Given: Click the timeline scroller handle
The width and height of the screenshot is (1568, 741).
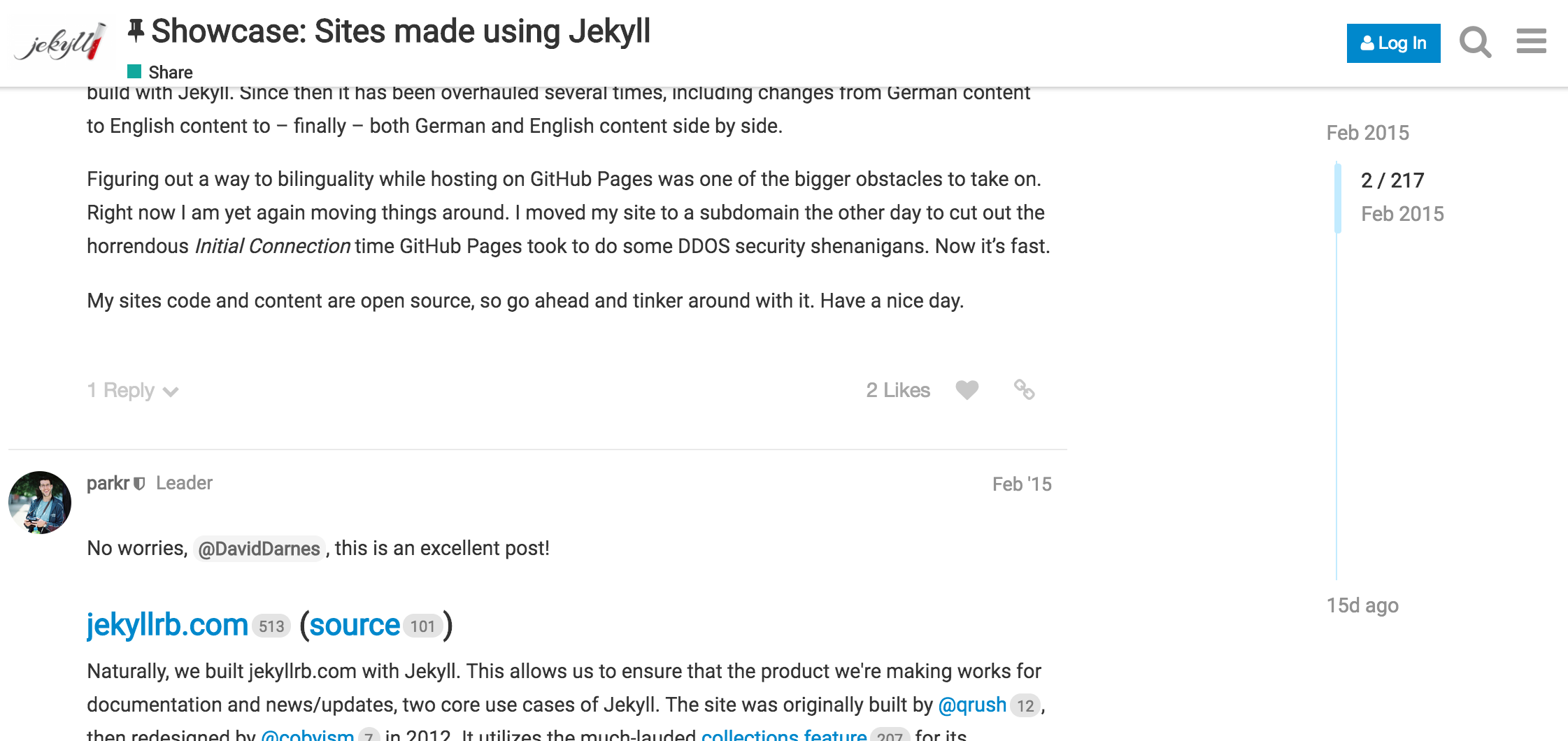Looking at the screenshot, I should 1338,197.
